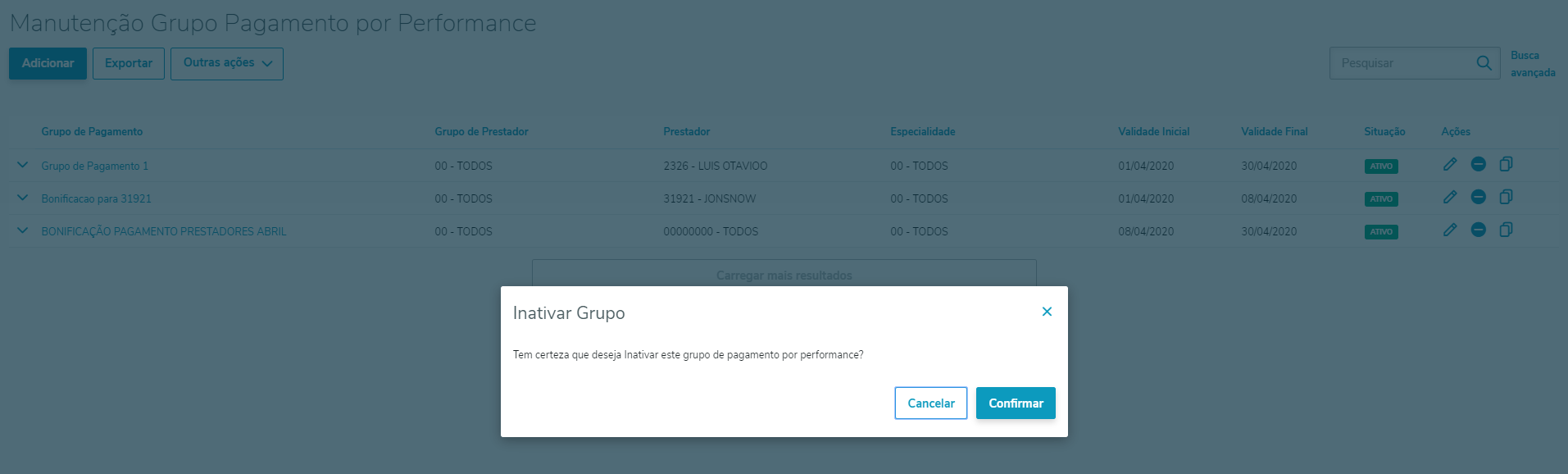Cancel the Inativar Grupo dialog
1568x474 pixels.
(x=931, y=403)
